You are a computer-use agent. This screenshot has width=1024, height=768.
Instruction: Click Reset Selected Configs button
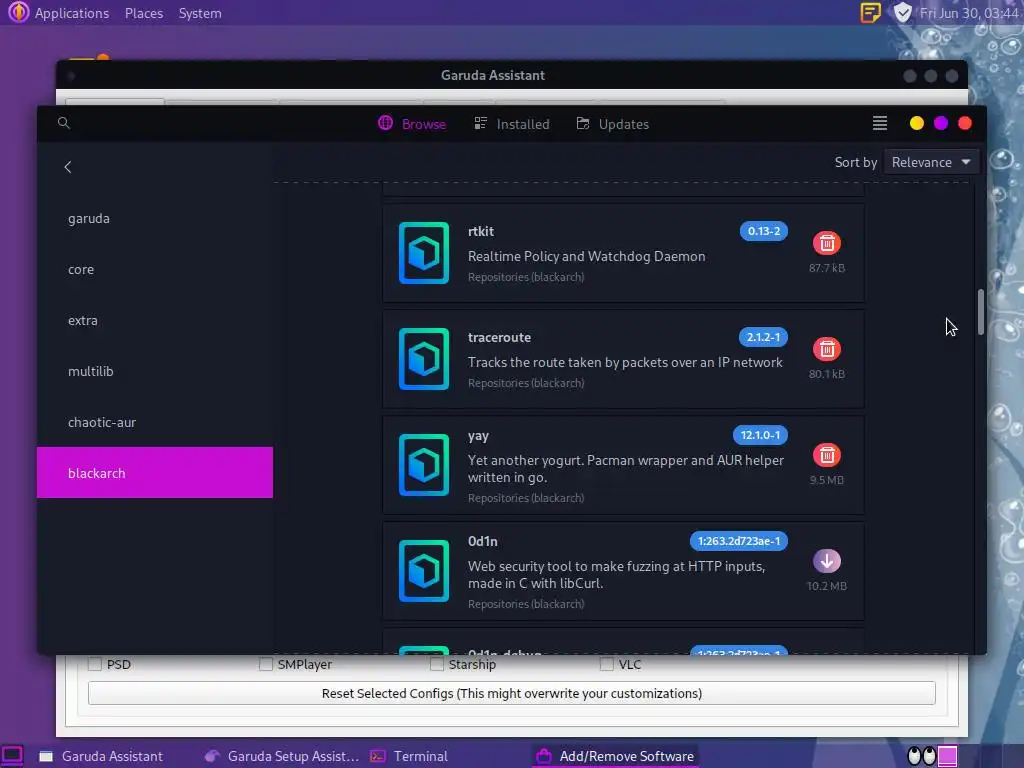511,693
